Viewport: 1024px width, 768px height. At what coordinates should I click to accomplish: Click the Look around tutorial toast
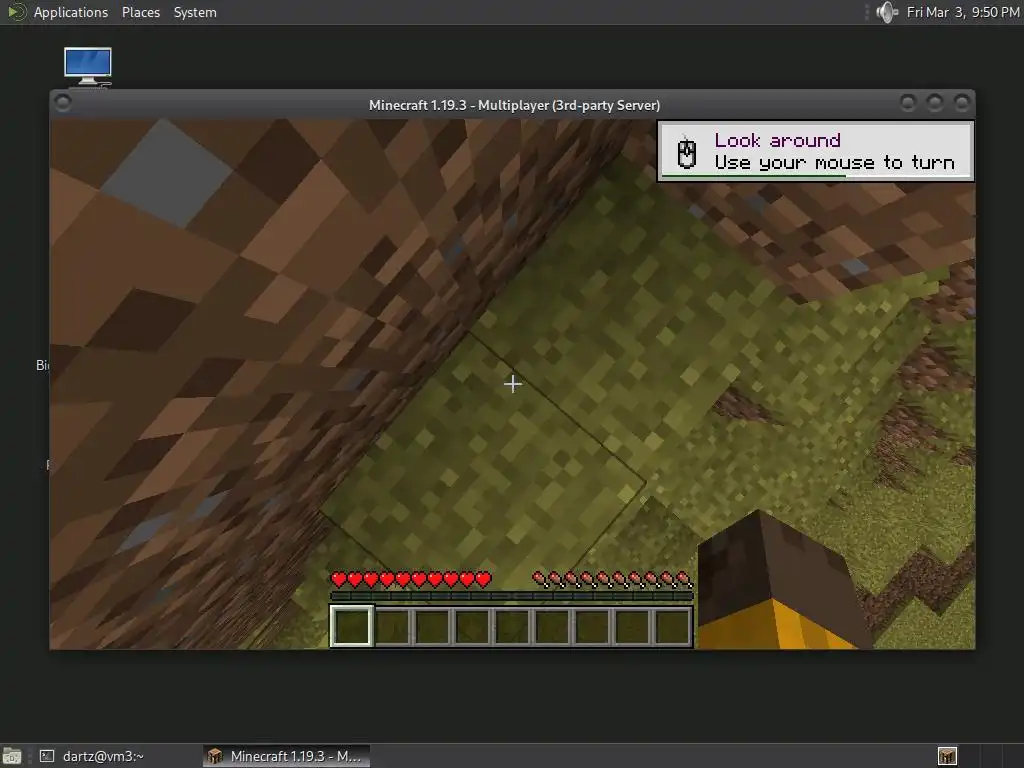[x=816, y=151]
